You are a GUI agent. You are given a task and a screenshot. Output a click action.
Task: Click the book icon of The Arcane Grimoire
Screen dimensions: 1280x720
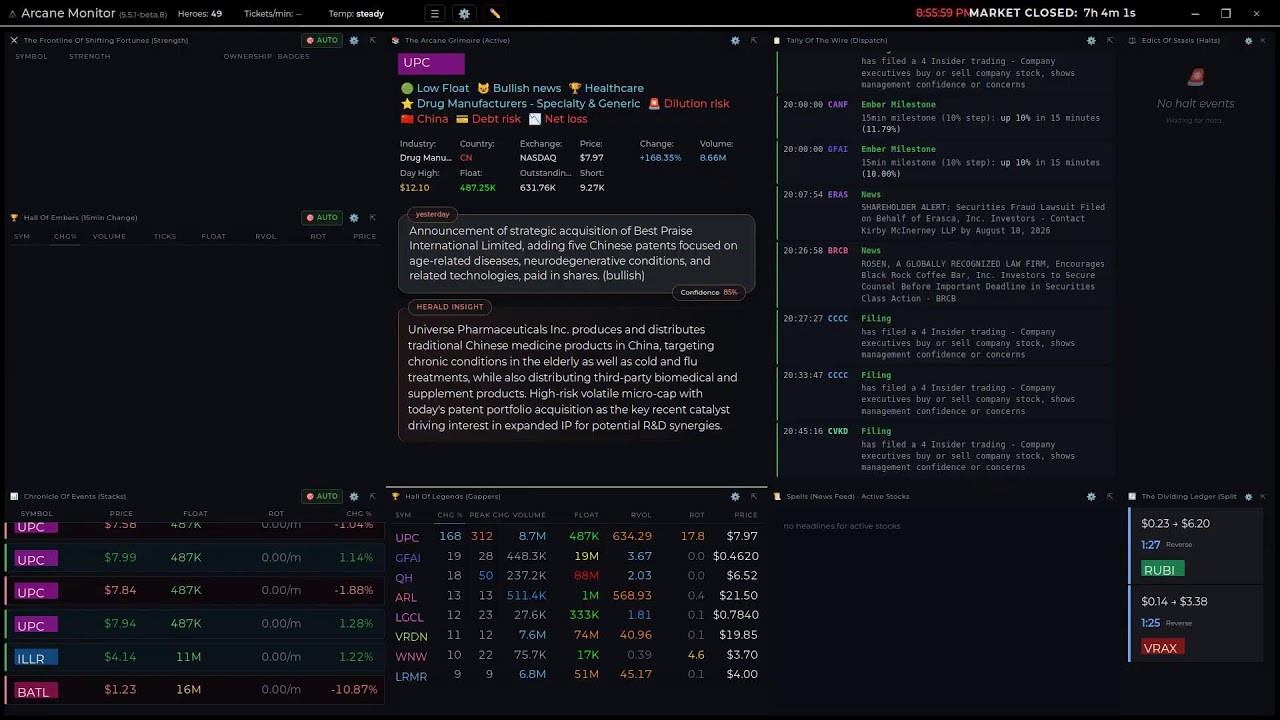pyautogui.click(x=396, y=40)
